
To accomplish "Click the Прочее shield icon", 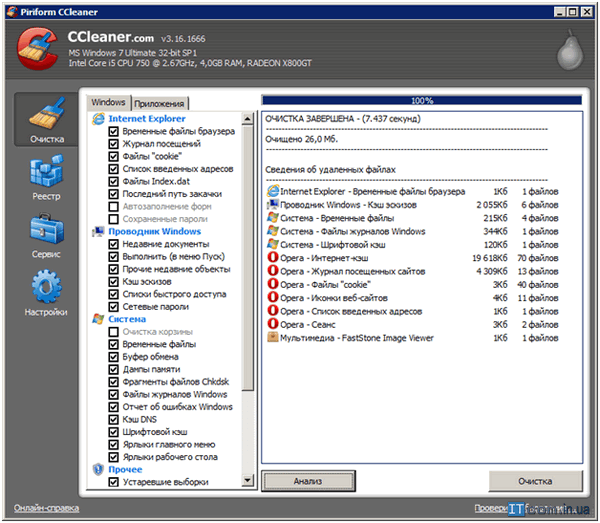I will tap(98, 469).
